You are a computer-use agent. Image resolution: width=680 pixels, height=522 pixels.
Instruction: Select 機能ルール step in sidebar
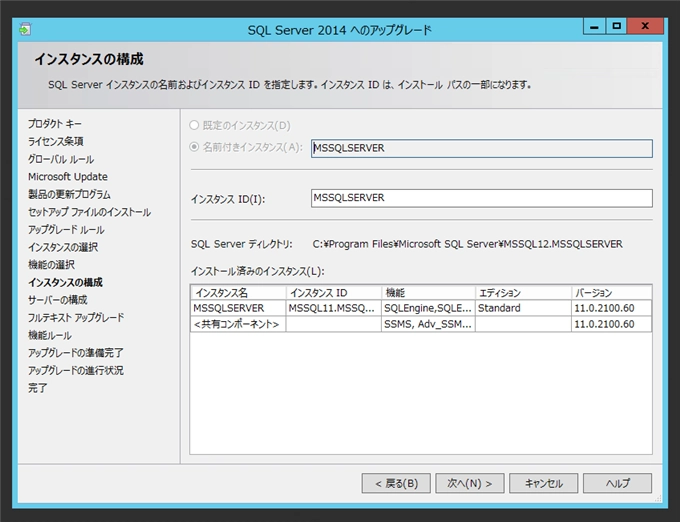tap(50, 335)
